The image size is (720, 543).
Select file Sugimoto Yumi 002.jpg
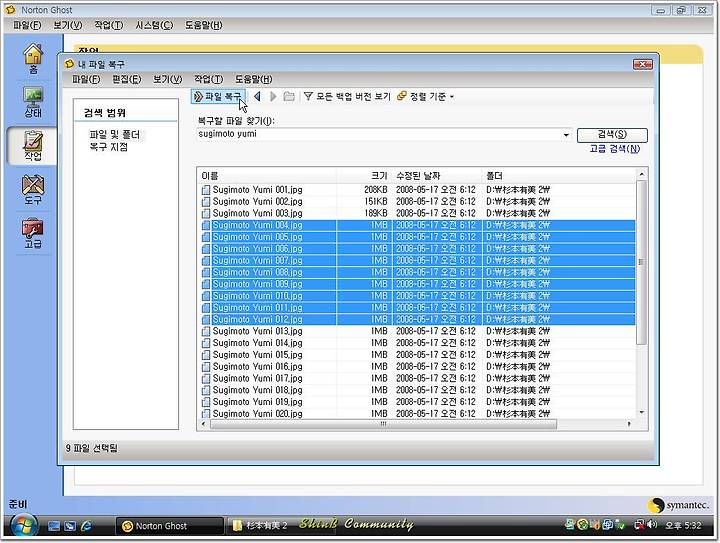click(x=257, y=202)
